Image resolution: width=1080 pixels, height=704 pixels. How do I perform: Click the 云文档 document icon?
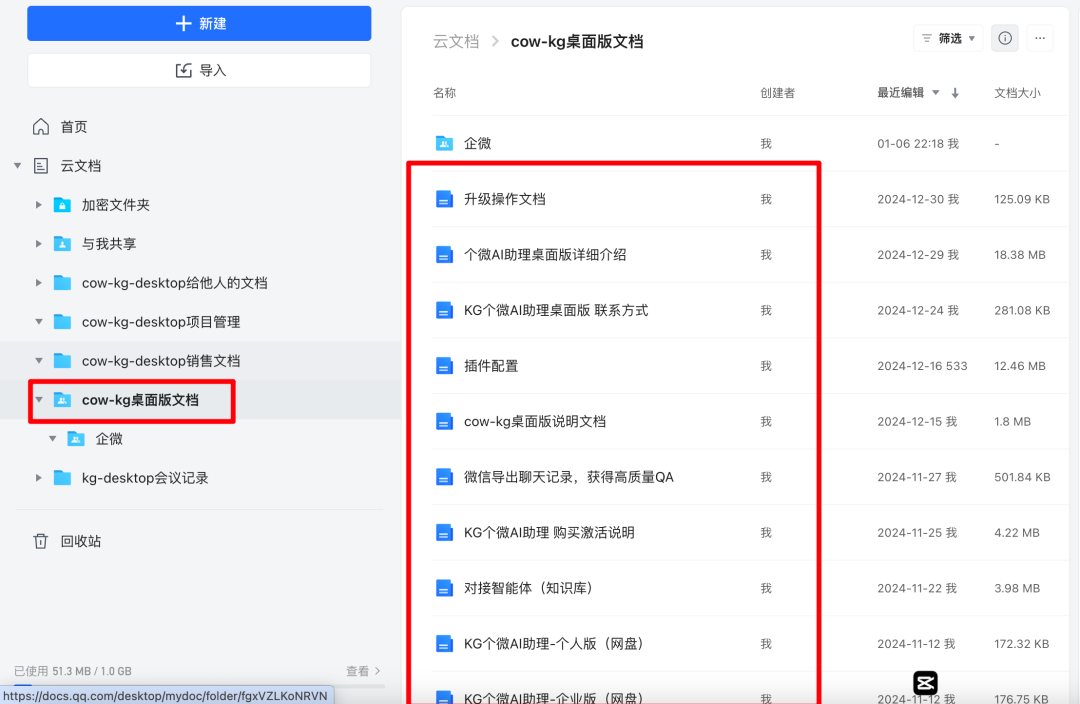coord(41,166)
